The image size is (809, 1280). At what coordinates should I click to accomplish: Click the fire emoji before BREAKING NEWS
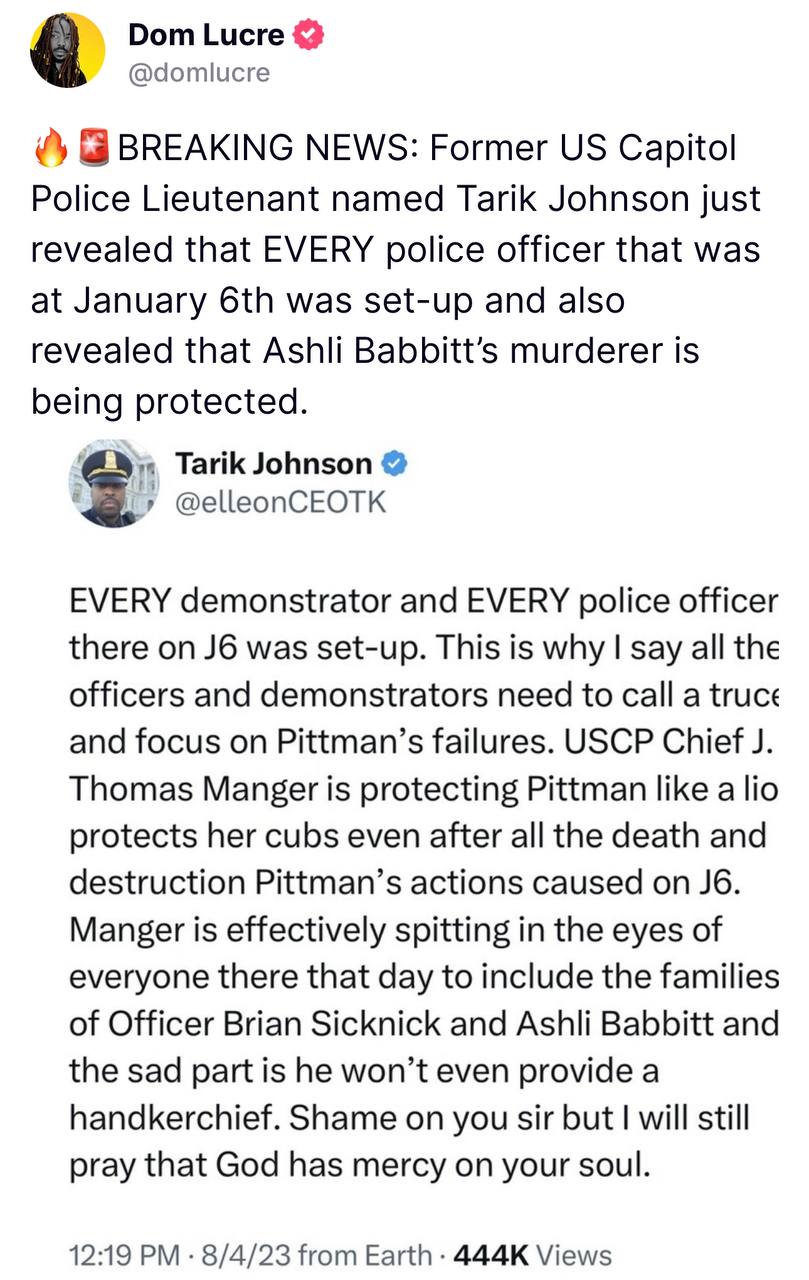[50, 148]
